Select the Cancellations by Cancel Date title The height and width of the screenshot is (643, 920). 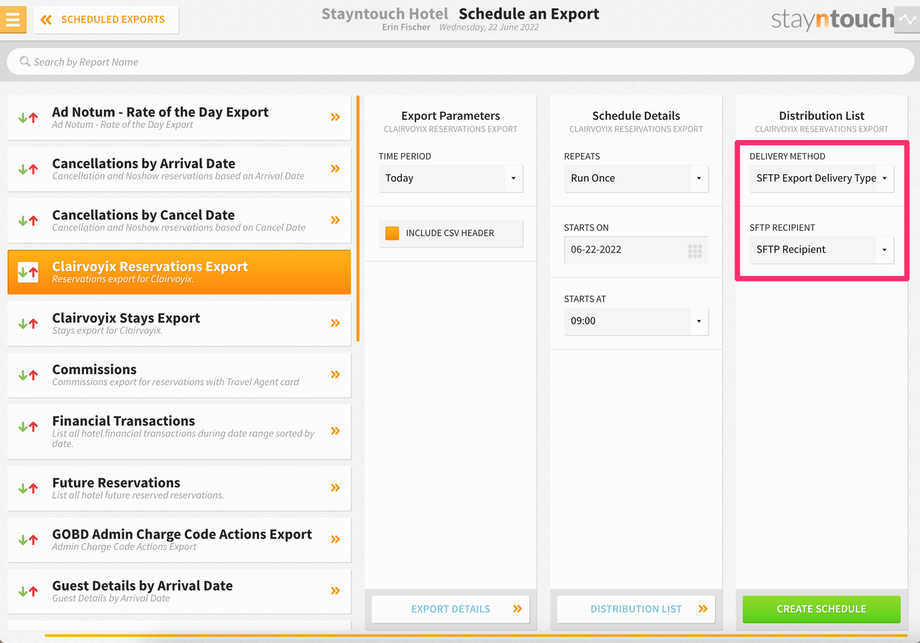[143, 215]
